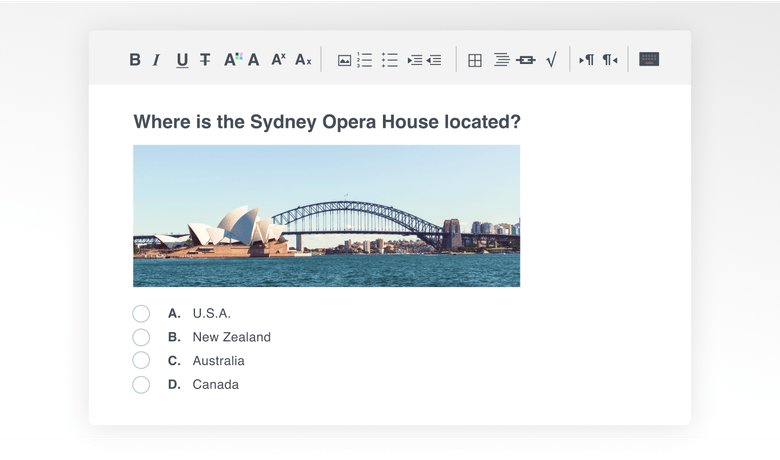The height and width of the screenshot is (460, 780).
Task: Insert a table
Action: [x=475, y=60]
